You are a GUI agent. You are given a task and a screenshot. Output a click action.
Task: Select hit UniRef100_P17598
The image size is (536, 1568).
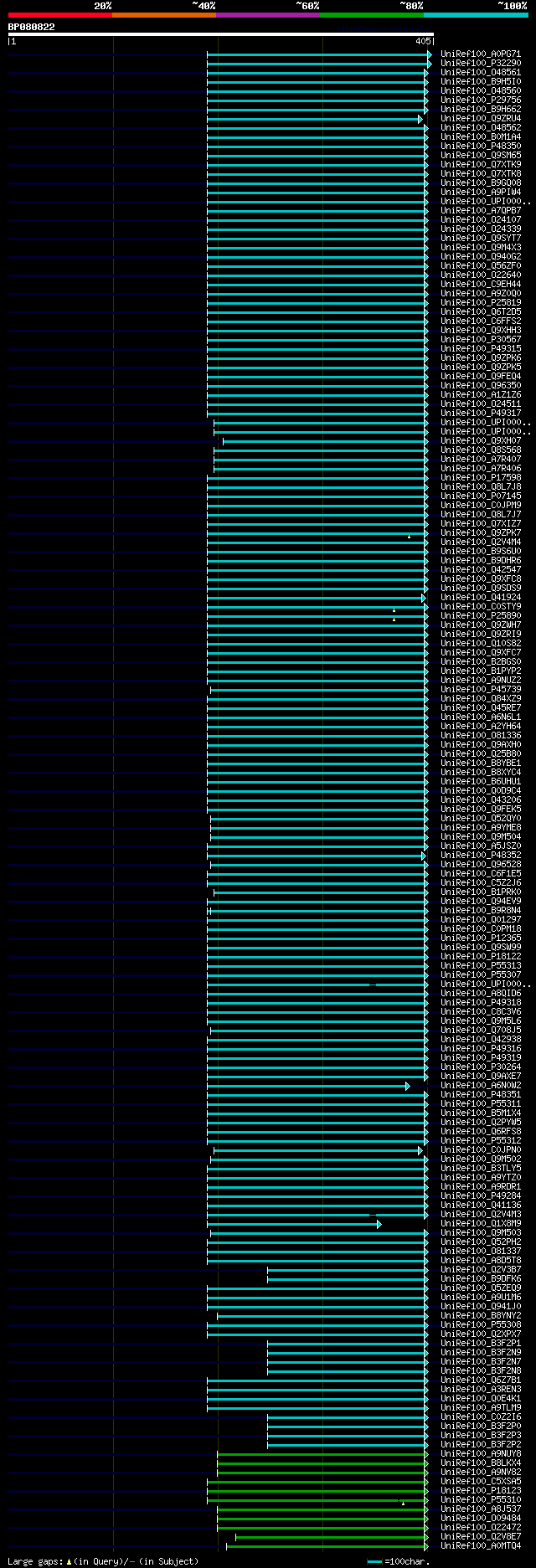tap(481, 478)
